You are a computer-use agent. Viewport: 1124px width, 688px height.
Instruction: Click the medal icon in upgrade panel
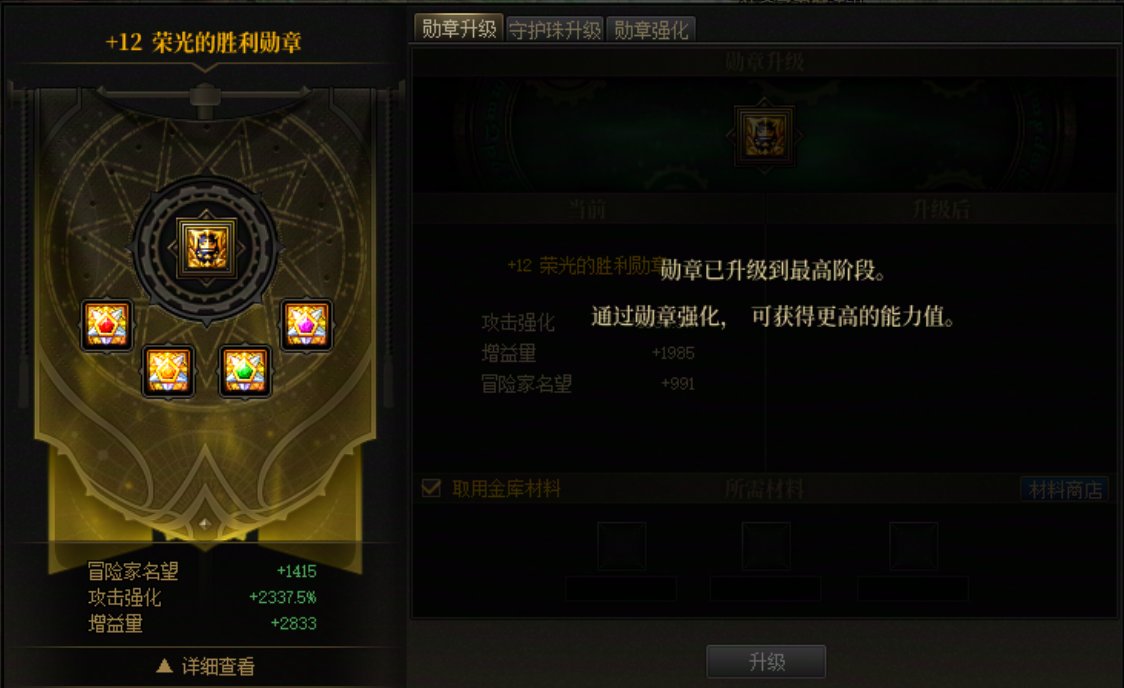[x=765, y=134]
